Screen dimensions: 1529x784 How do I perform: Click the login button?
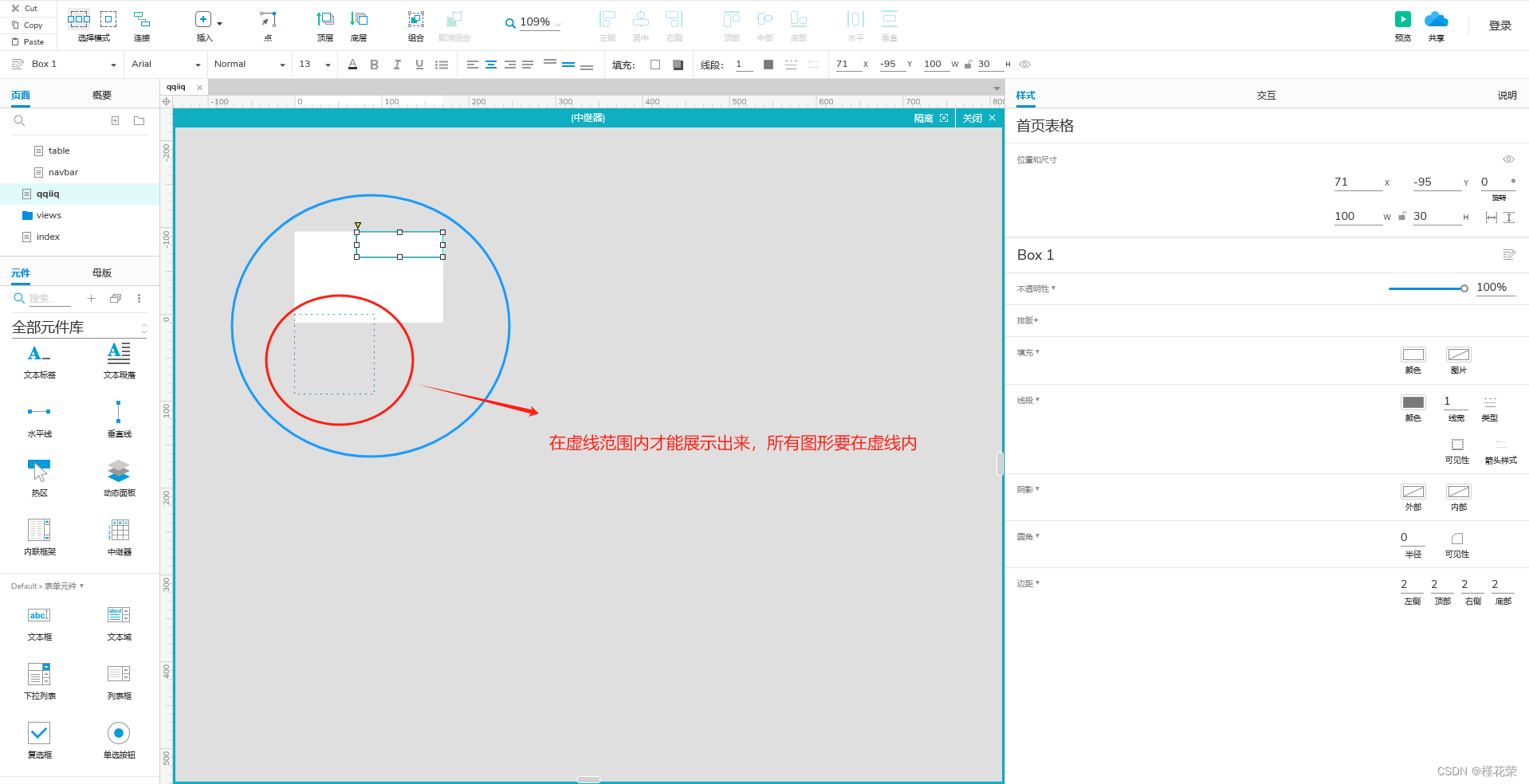click(1500, 25)
